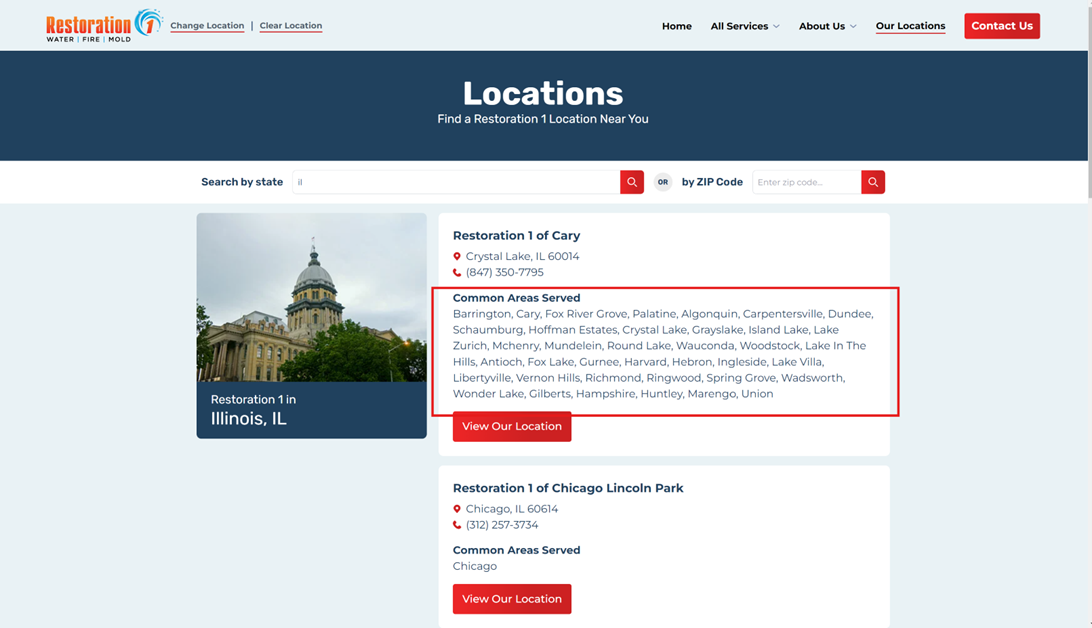Image resolution: width=1092 pixels, height=628 pixels.
Task: Click the Restoration 1 logo
Action: (103, 26)
